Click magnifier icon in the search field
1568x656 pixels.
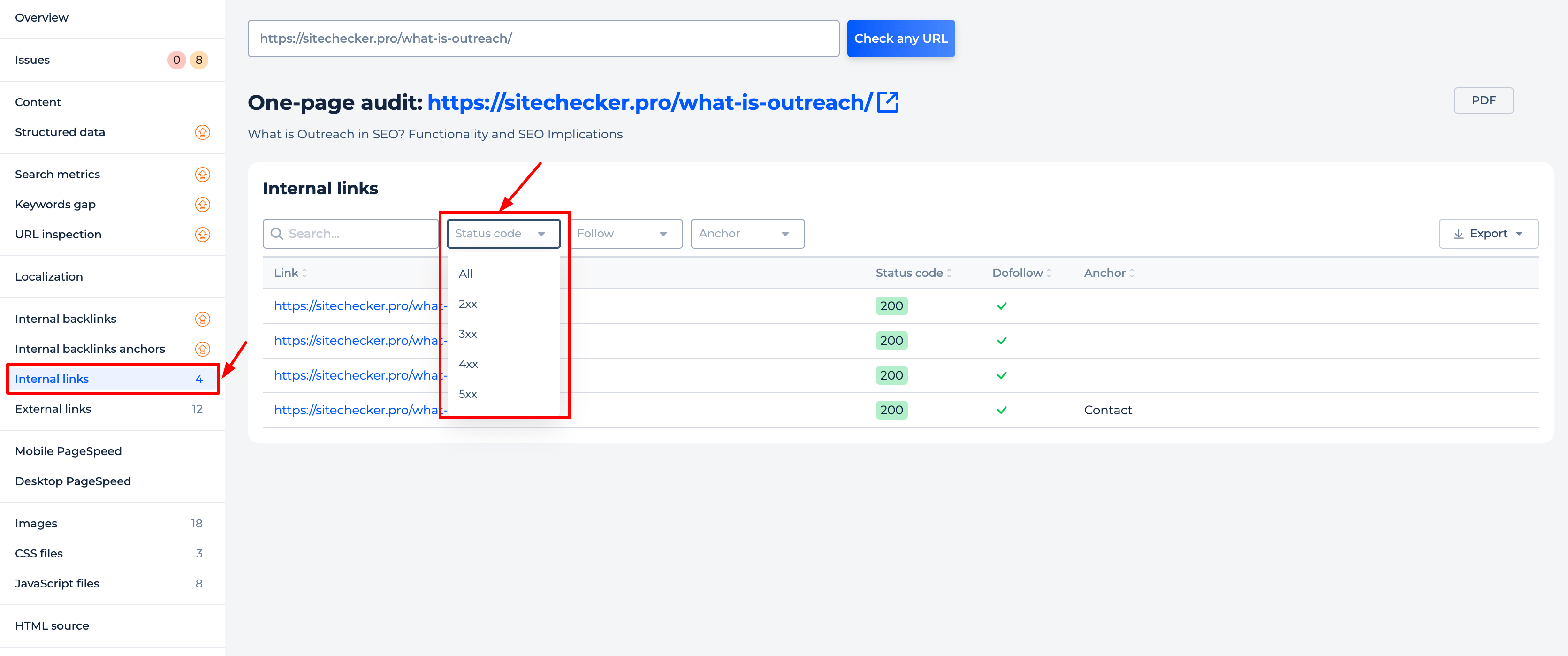276,234
